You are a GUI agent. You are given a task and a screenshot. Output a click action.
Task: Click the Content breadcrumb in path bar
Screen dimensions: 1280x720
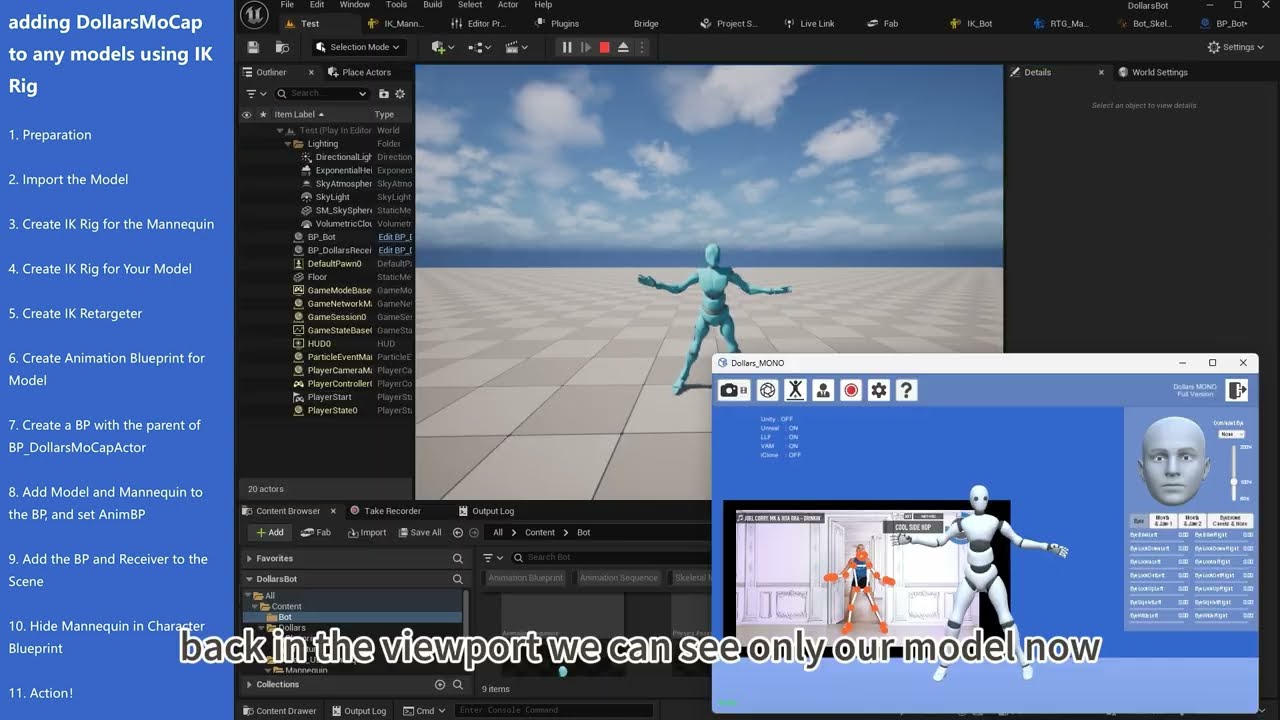(x=540, y=532)
